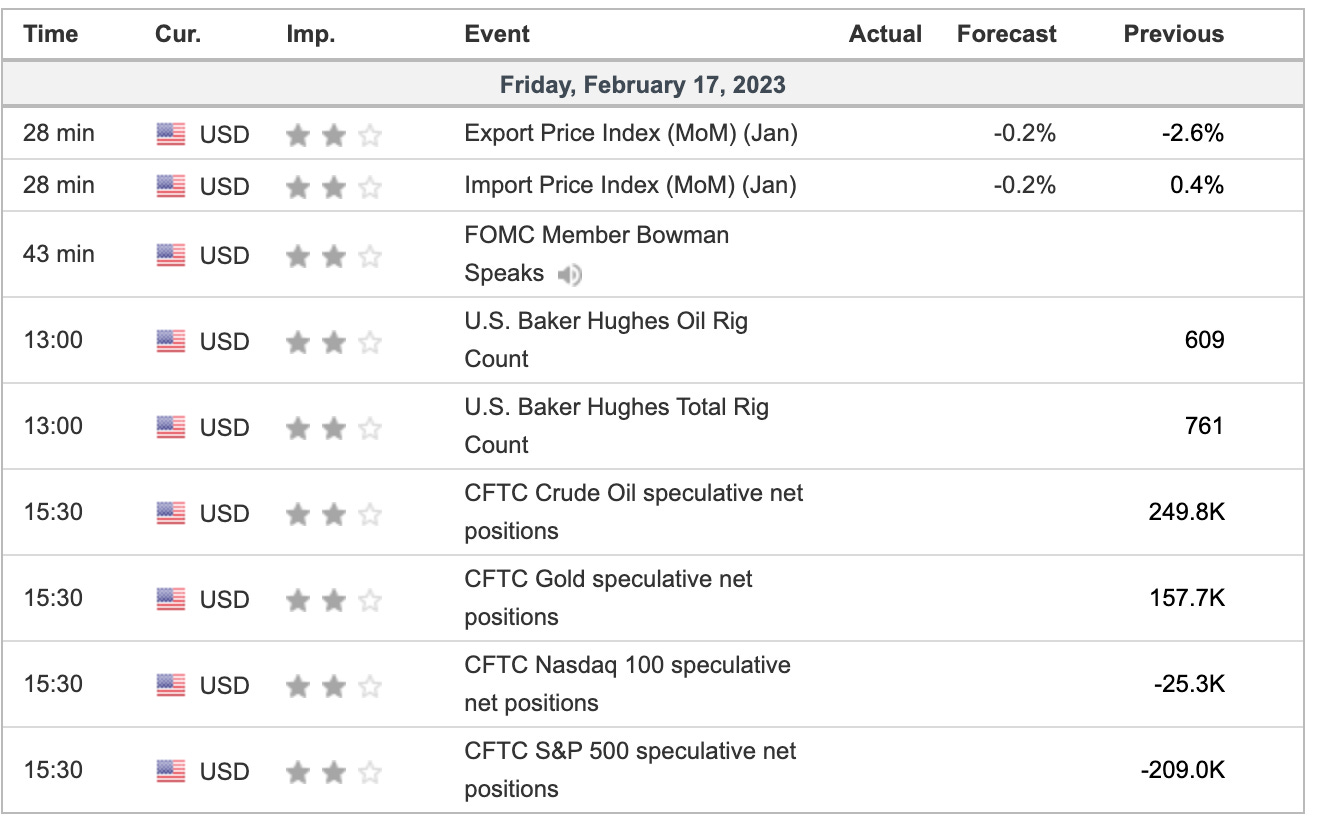Click the Imp. column header
This screenshot has width=1330, height=820.
point(311,34)
